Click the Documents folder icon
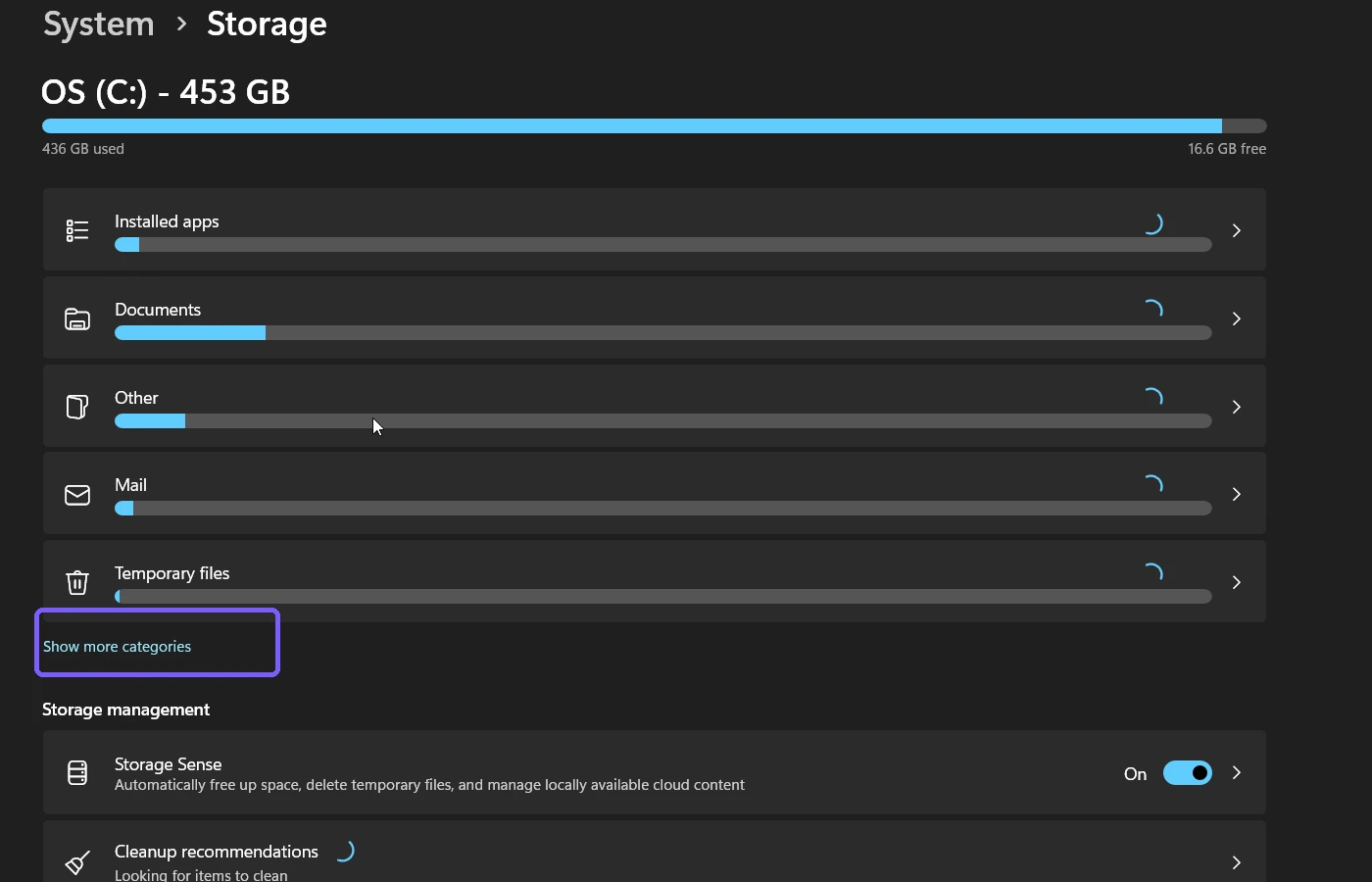 pyautogui.click(x=77, y=318)
